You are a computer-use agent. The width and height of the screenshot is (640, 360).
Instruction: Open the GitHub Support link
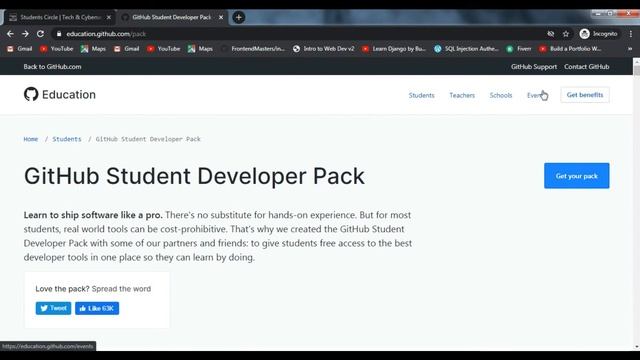(x=534, y=67)
